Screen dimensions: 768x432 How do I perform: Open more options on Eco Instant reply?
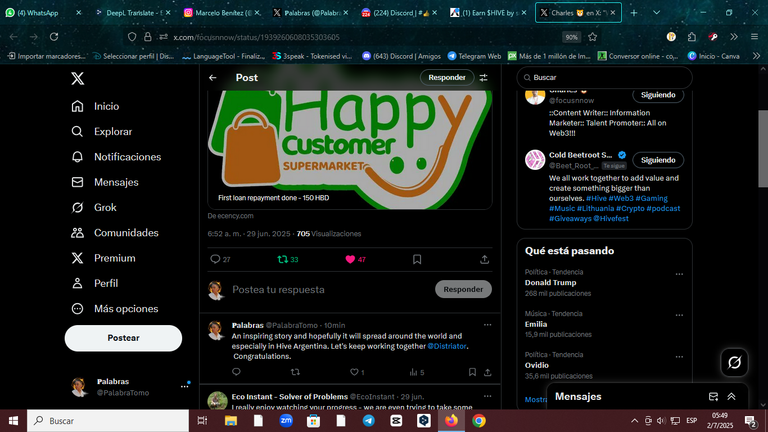(x=487, y=396)
